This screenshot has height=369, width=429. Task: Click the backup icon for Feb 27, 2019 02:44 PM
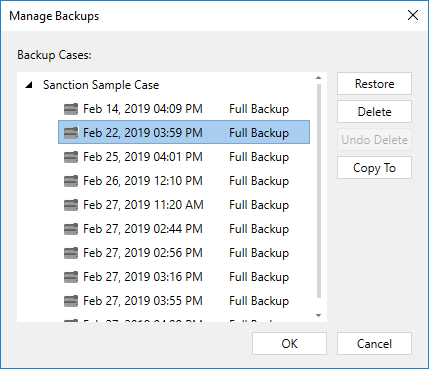coord(71,229)
